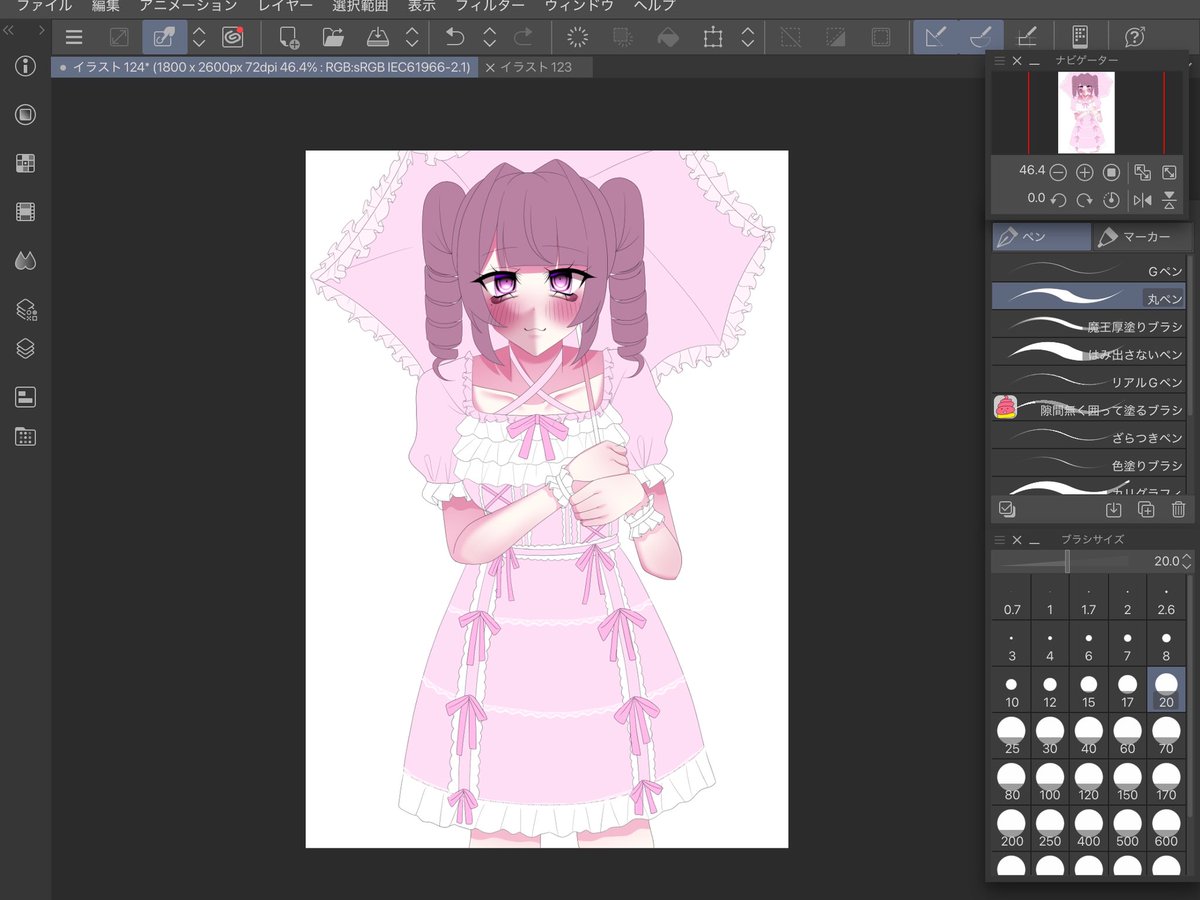Open the smartphone connection icon
Screen dimensions: 1200x900
coord(1080,38)
